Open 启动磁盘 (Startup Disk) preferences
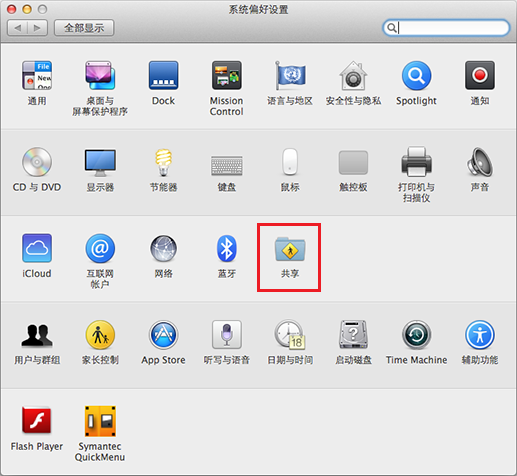Viewport: 517px width, 476px height. pyautogui.click(x=353, y=335)
